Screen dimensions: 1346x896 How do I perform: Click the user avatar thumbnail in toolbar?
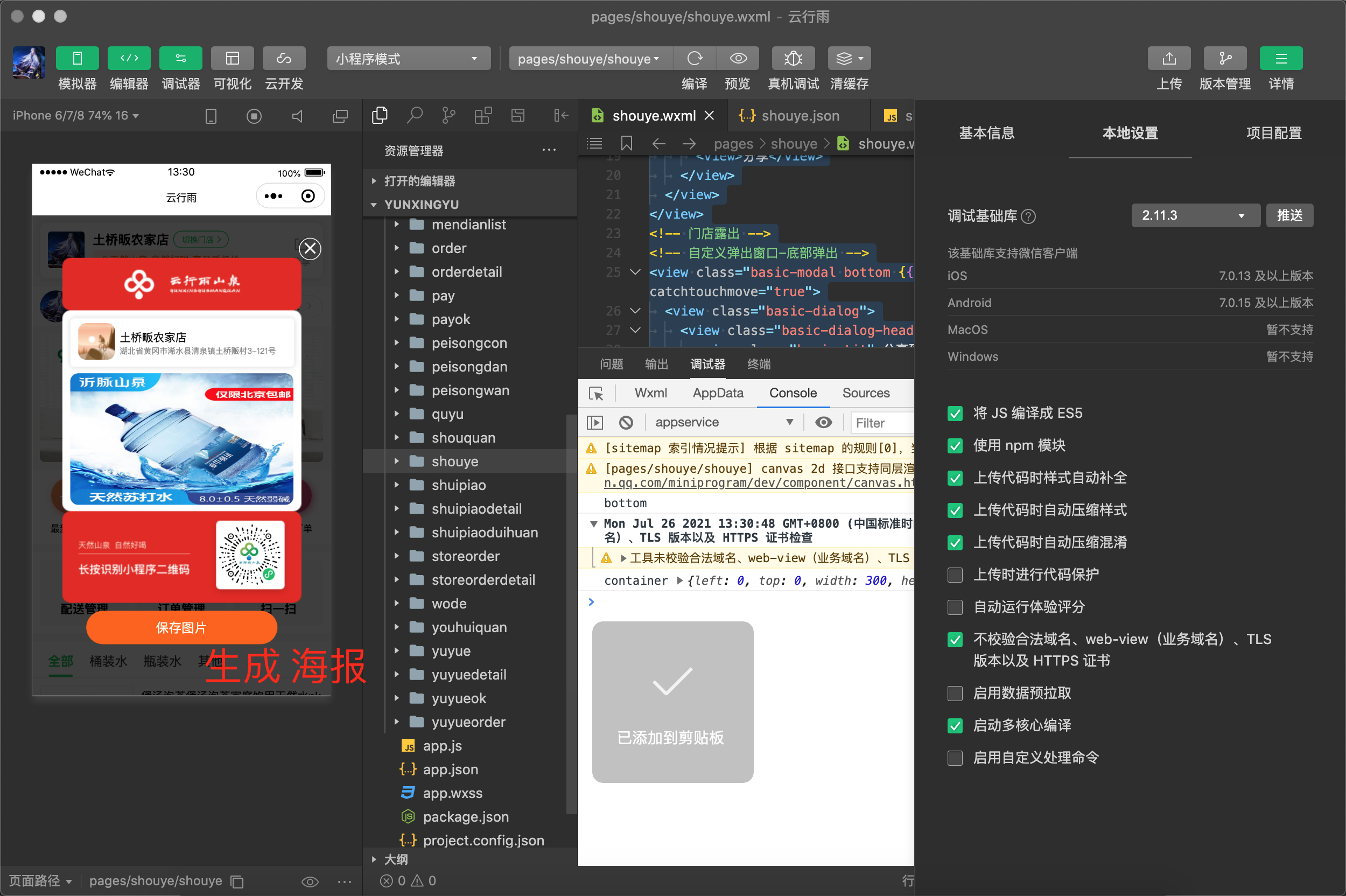29,62
